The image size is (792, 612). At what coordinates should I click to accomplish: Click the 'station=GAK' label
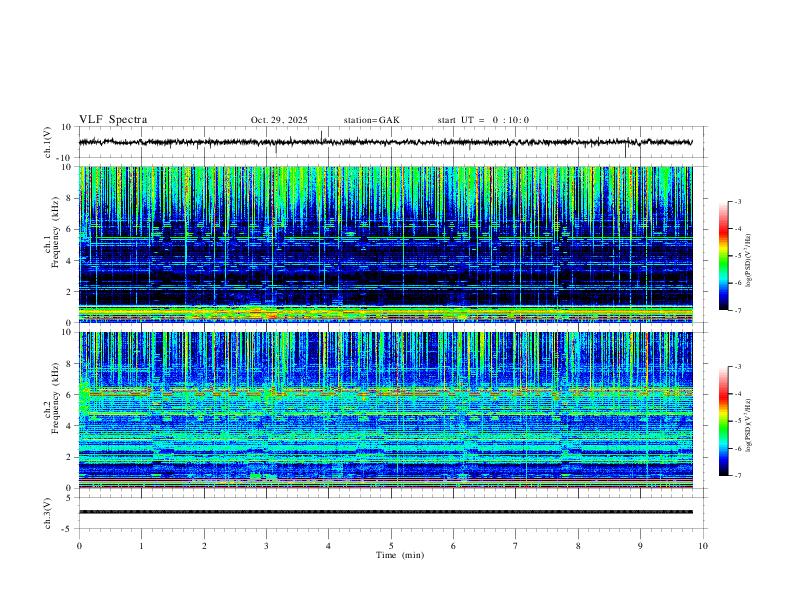[371, 120]
